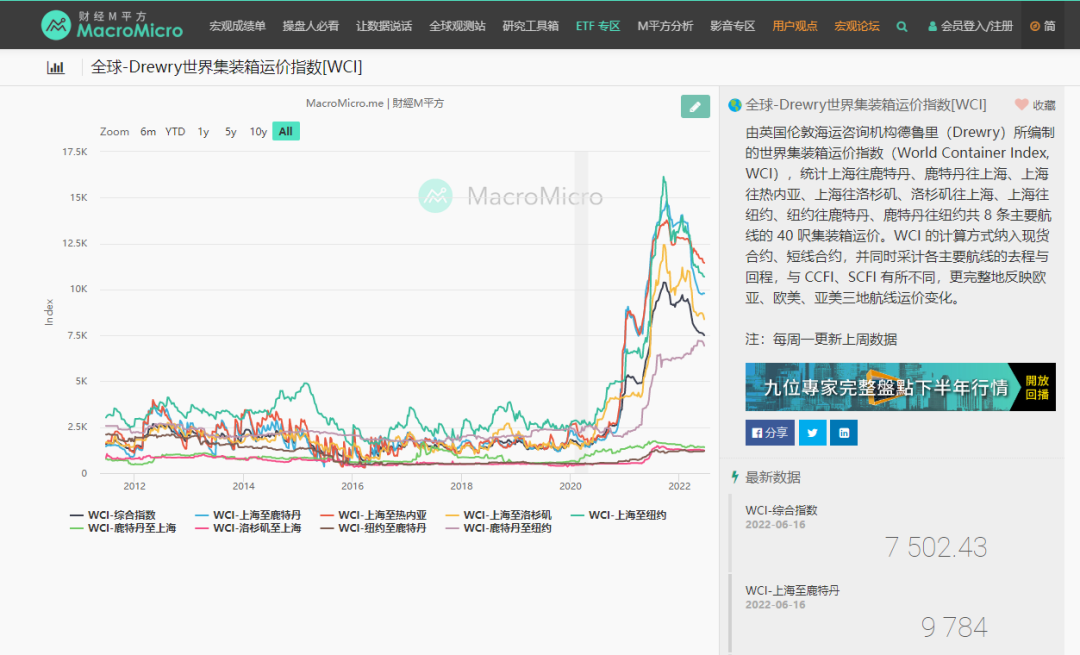Open 会员登入/注册 login link
This screenshot has height=655, width=1080.
970,26
